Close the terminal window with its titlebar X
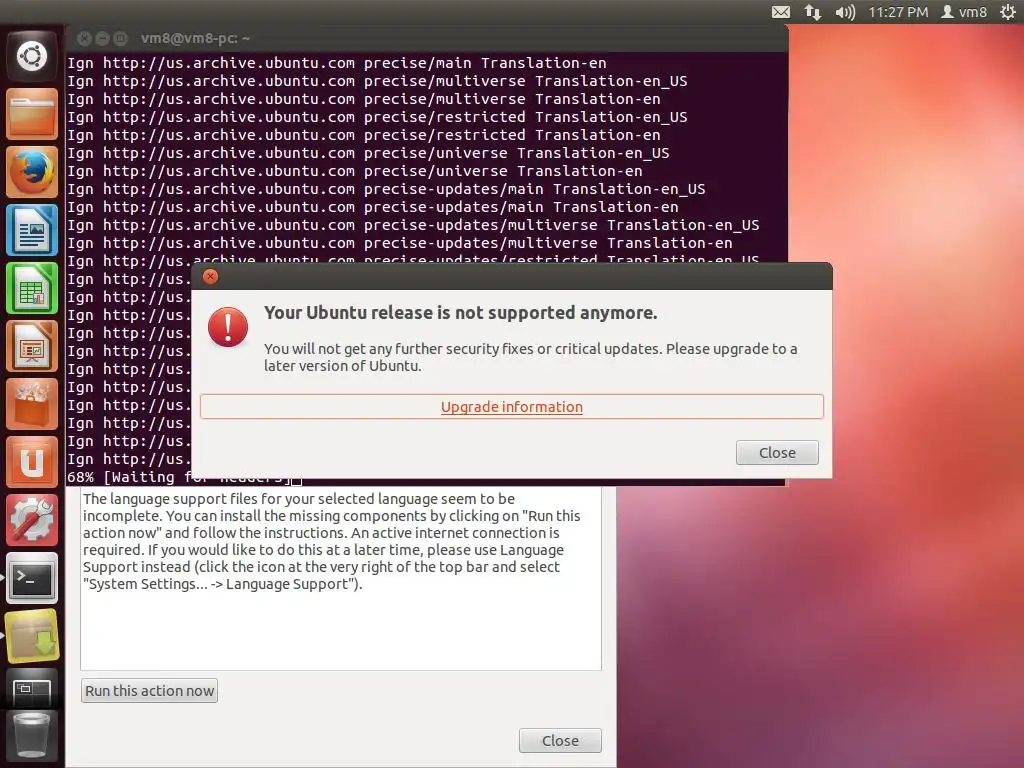The image size is (1024, 768). (x=84, y=39)
